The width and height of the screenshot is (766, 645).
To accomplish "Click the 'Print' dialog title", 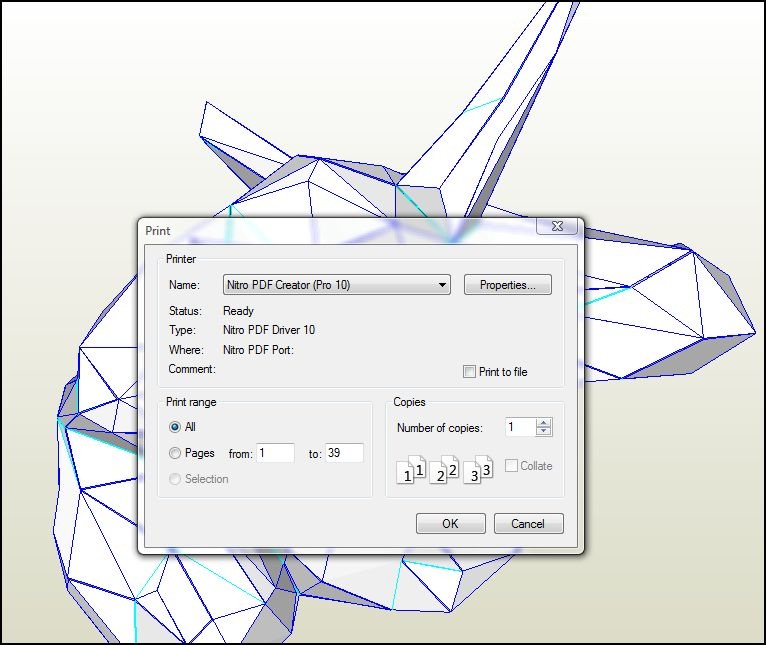I will tap(158, 231).
